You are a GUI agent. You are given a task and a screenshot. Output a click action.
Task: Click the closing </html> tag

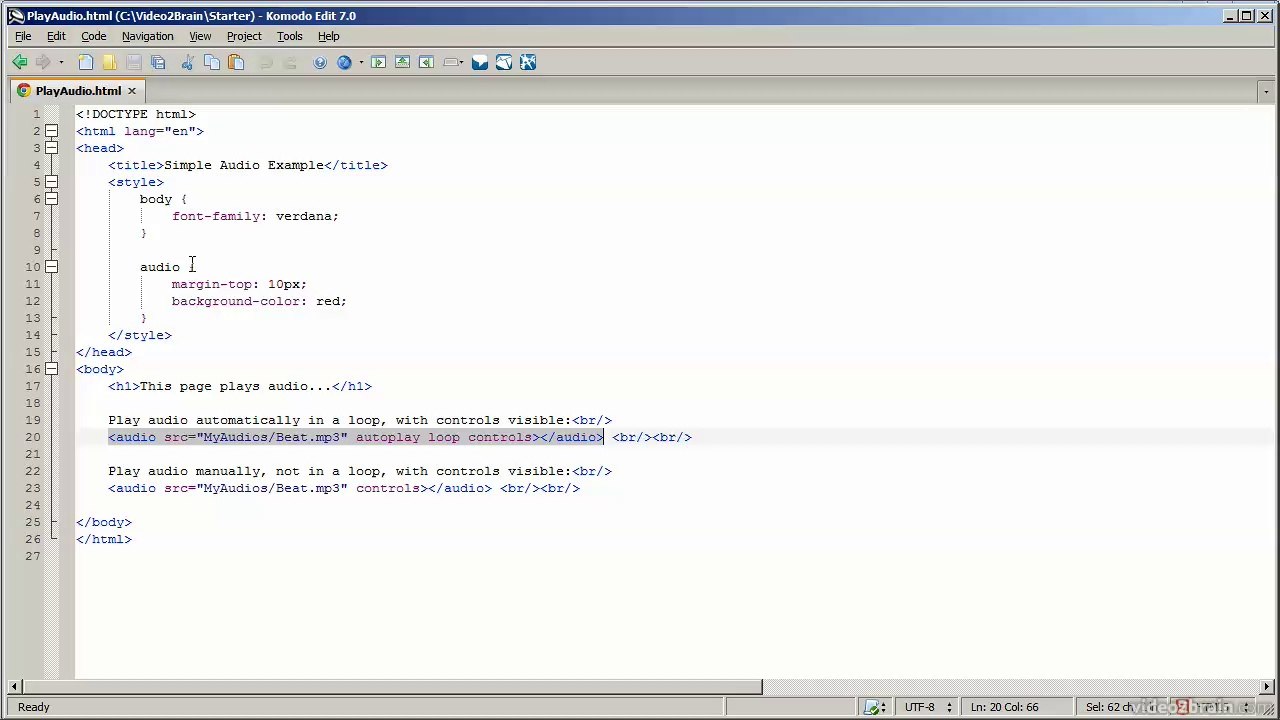point(104,539)
